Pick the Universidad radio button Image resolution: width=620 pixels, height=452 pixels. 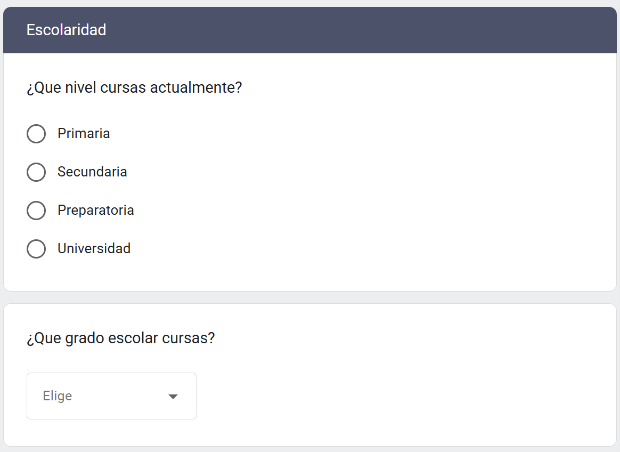point(36,249)
